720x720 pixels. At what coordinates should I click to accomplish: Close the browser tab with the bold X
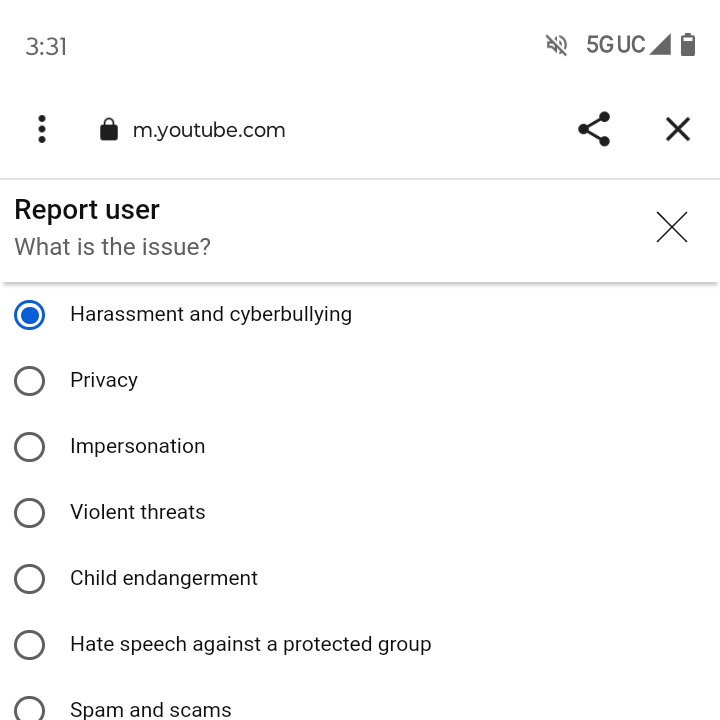click(x=678, y=129)
